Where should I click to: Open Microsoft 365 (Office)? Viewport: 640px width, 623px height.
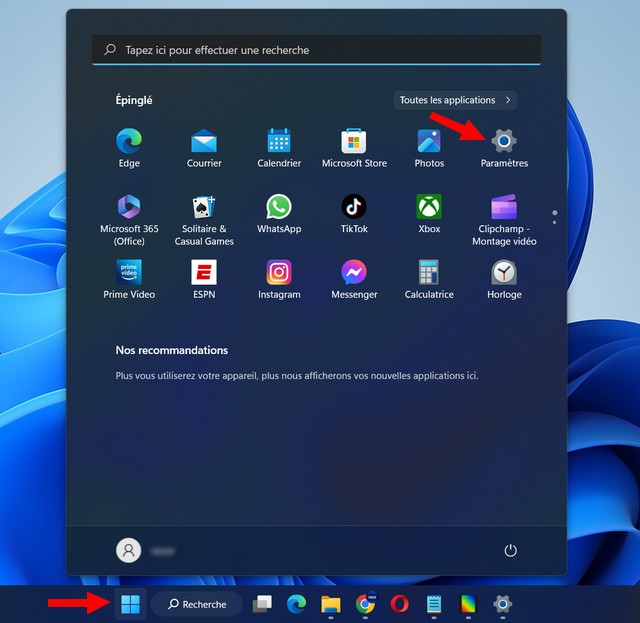tap(129, 220)
